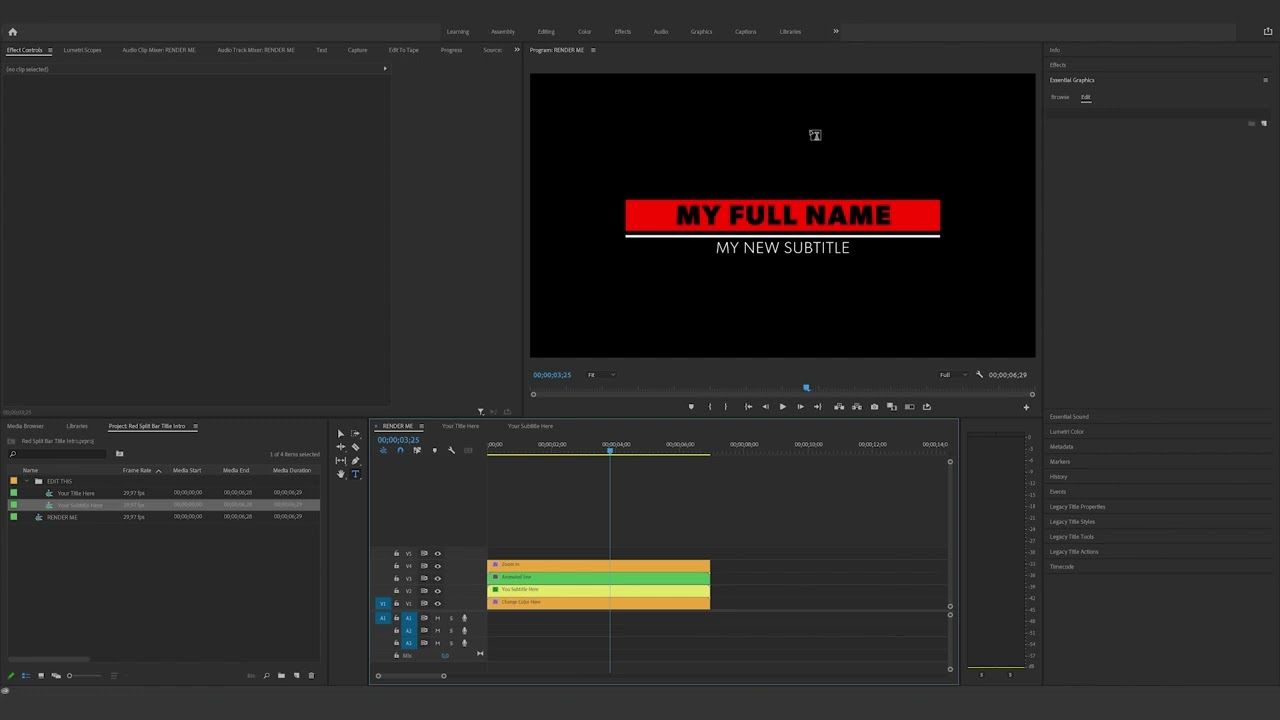Open Program monitor settings wrench
The width and height of the screenshot is (1280, 720).
(x=980, y=375)
